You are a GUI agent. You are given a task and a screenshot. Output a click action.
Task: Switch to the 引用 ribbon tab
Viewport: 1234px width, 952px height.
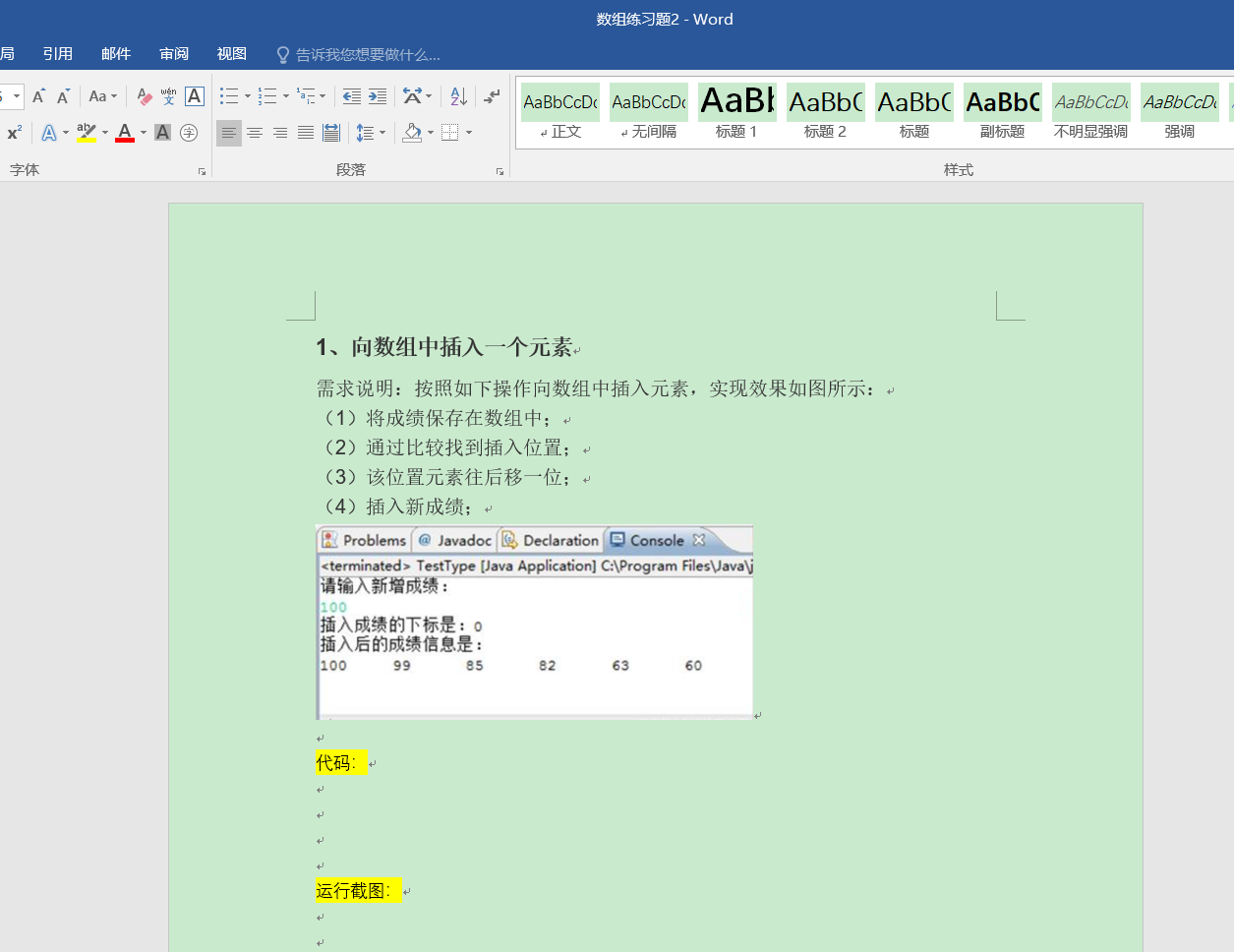coord(58,54)
